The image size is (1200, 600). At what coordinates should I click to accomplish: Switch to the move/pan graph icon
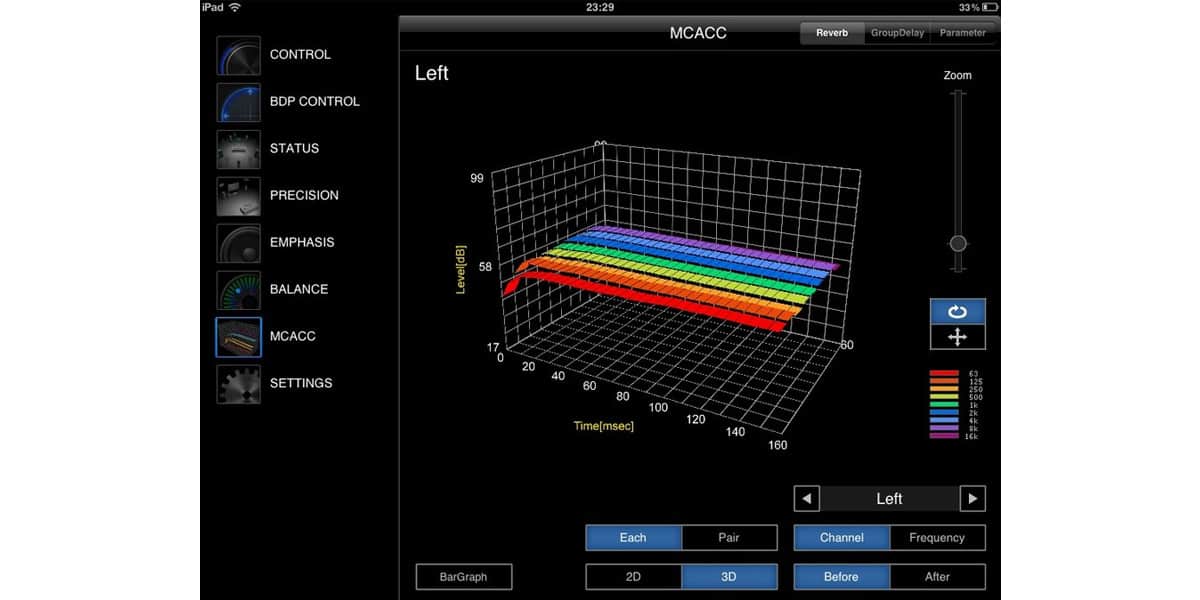[x=957, y=337]
